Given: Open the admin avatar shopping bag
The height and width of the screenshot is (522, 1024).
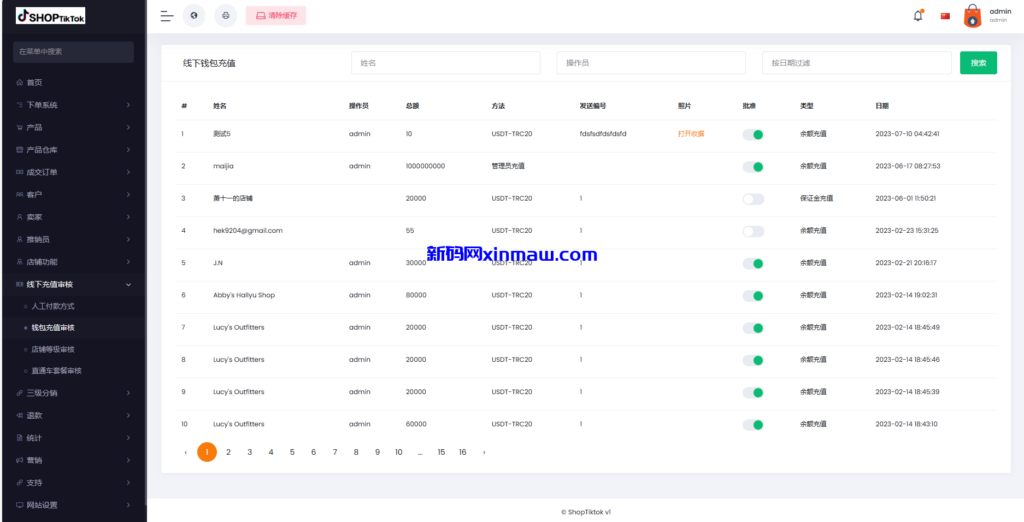Looking at the screenshot, I should tap(972, 16).
